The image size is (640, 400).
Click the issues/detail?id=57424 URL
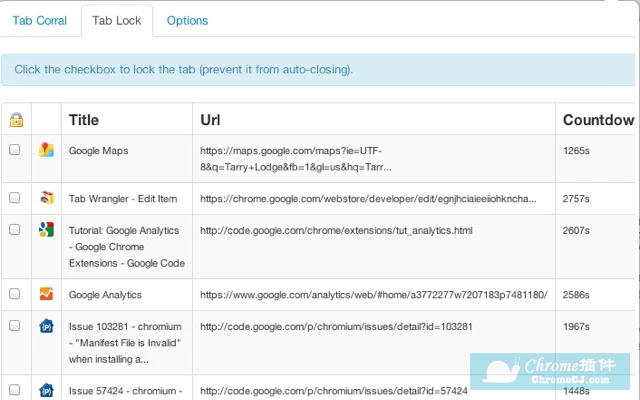334,391
